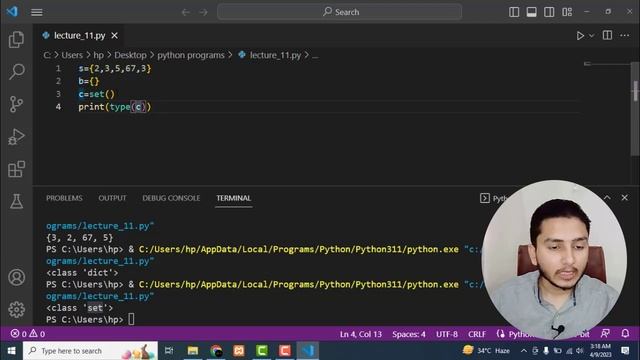Click 'python programs' breadcrumb segment

(x=191, y=55)
